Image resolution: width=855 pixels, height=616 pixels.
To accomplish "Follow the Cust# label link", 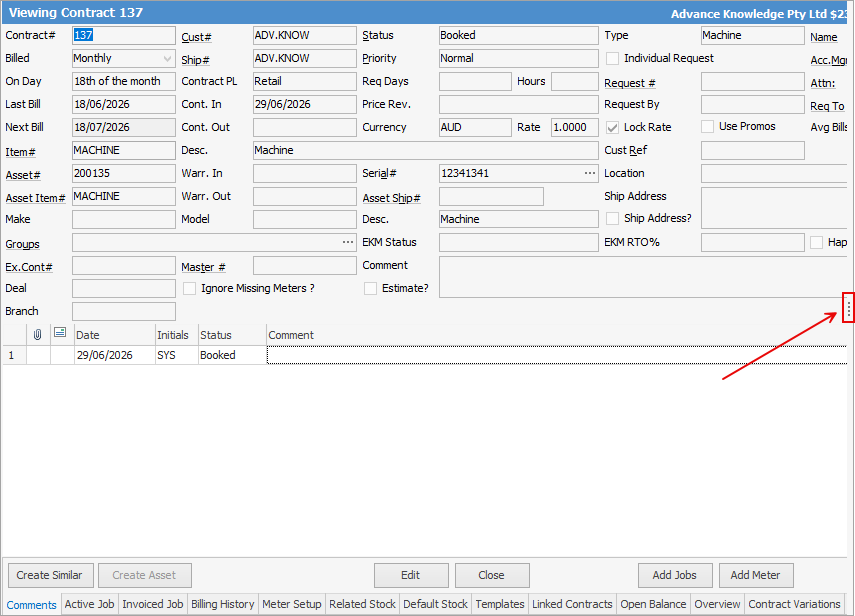I will (196, 37).
